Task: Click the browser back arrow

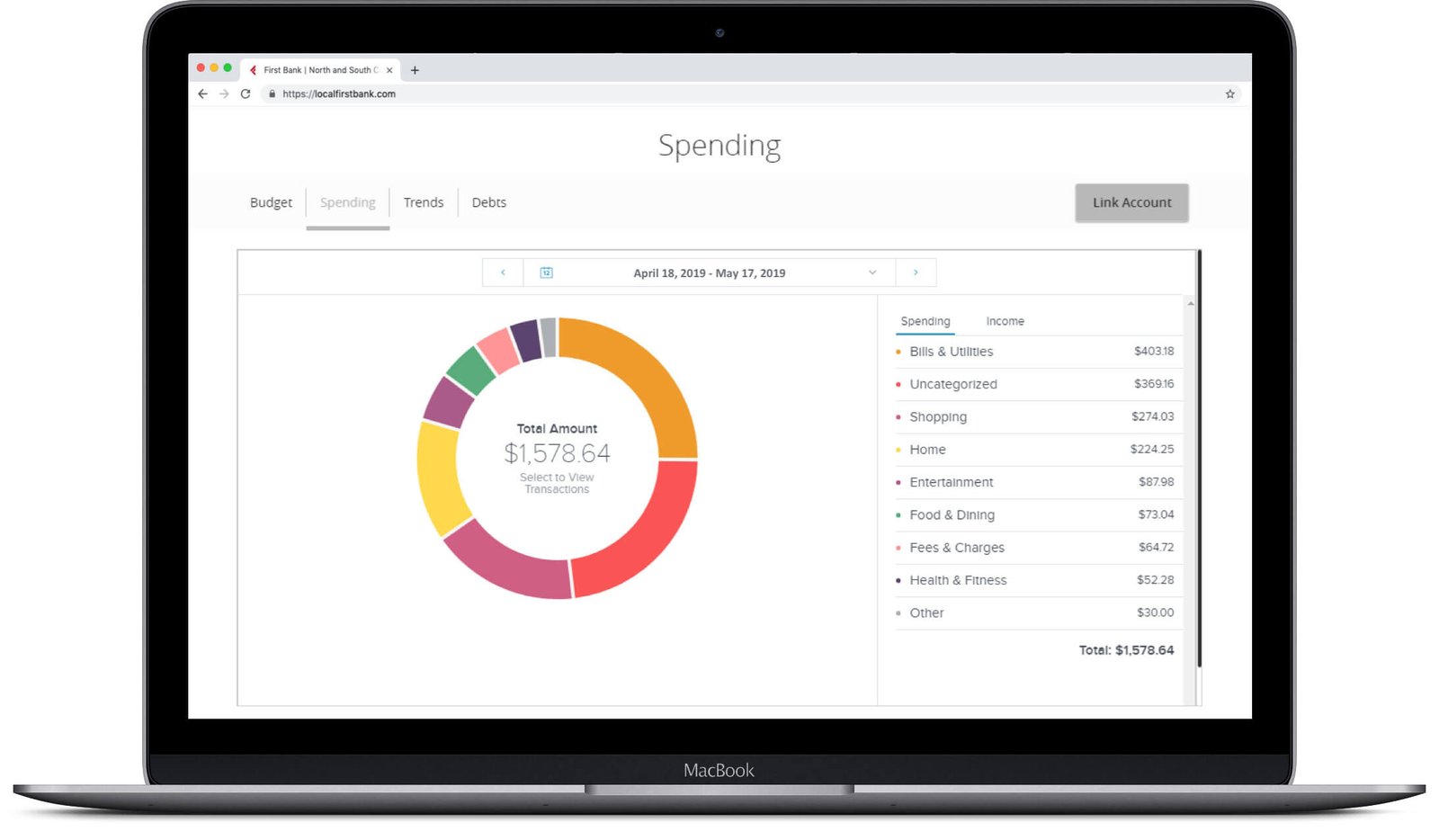Action: click(x=201, y=94)
